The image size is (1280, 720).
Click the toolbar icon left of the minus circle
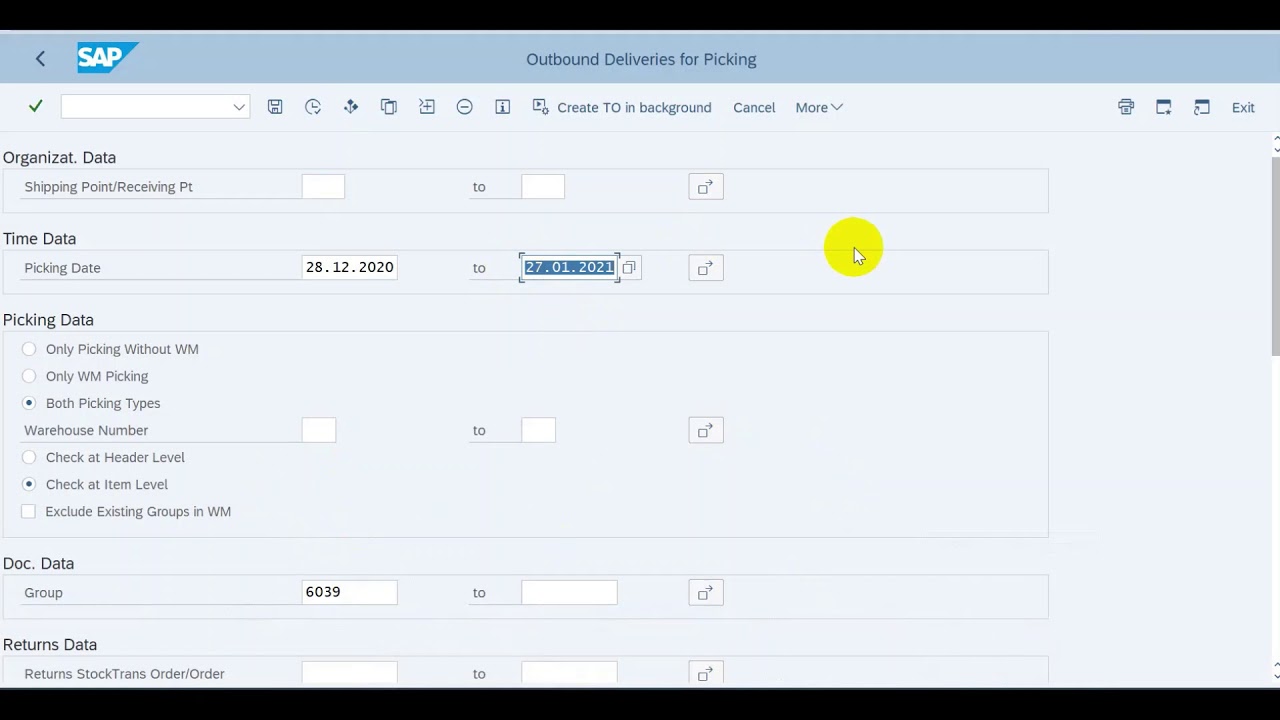coord(427,107)
